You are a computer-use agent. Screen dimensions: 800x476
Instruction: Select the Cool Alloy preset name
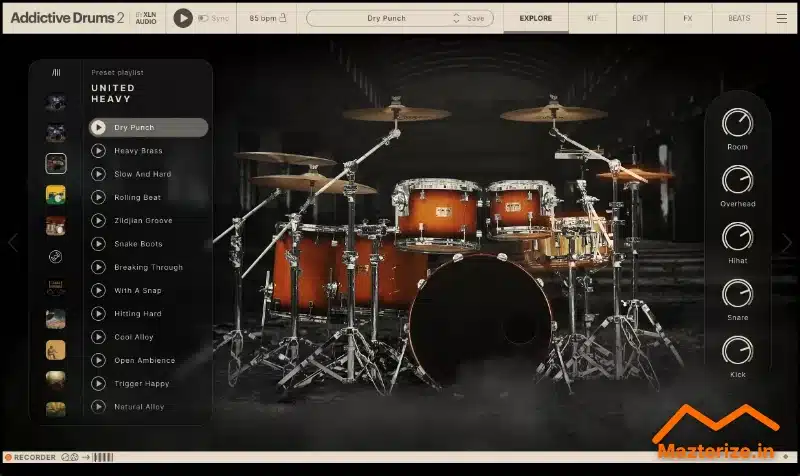click(x=134, y=337)
